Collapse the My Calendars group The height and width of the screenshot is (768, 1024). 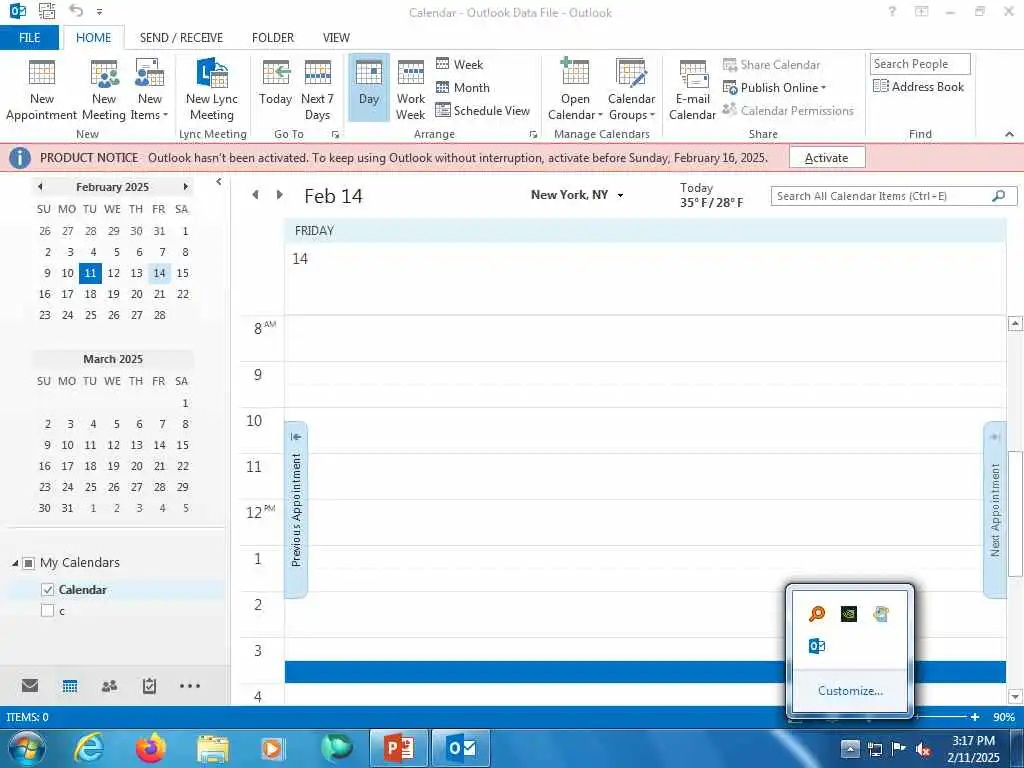pyautogui.click(x=14, y=563)
